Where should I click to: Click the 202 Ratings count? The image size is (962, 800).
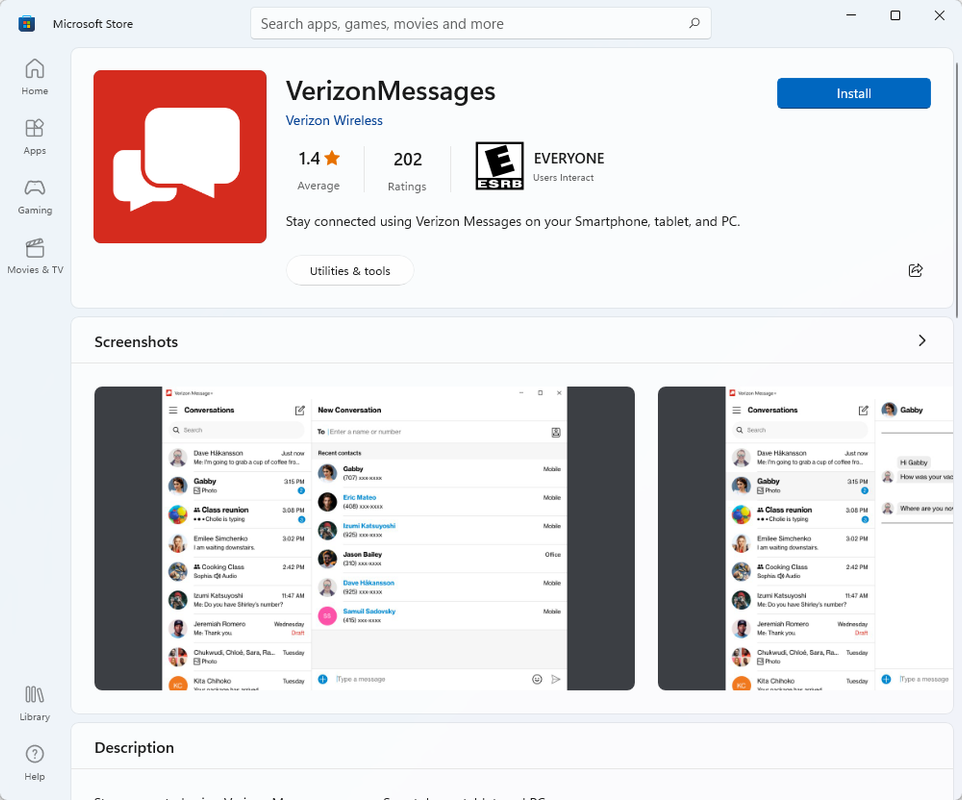407,171
